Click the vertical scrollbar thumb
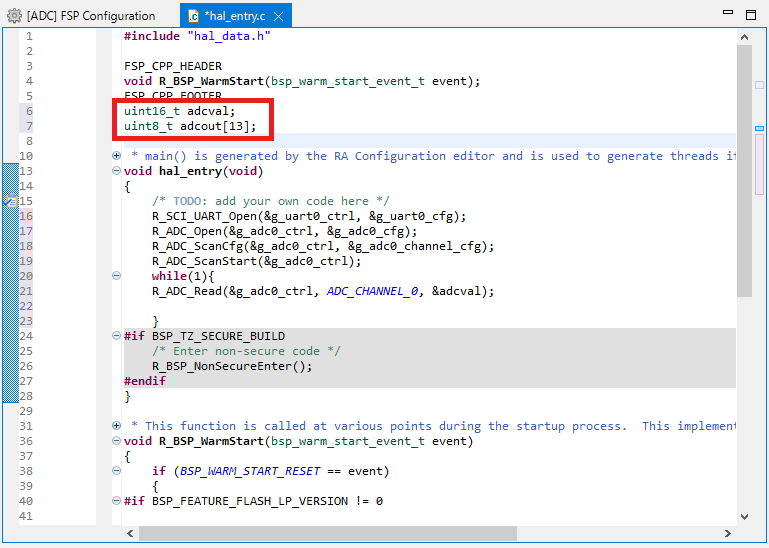 744,171
